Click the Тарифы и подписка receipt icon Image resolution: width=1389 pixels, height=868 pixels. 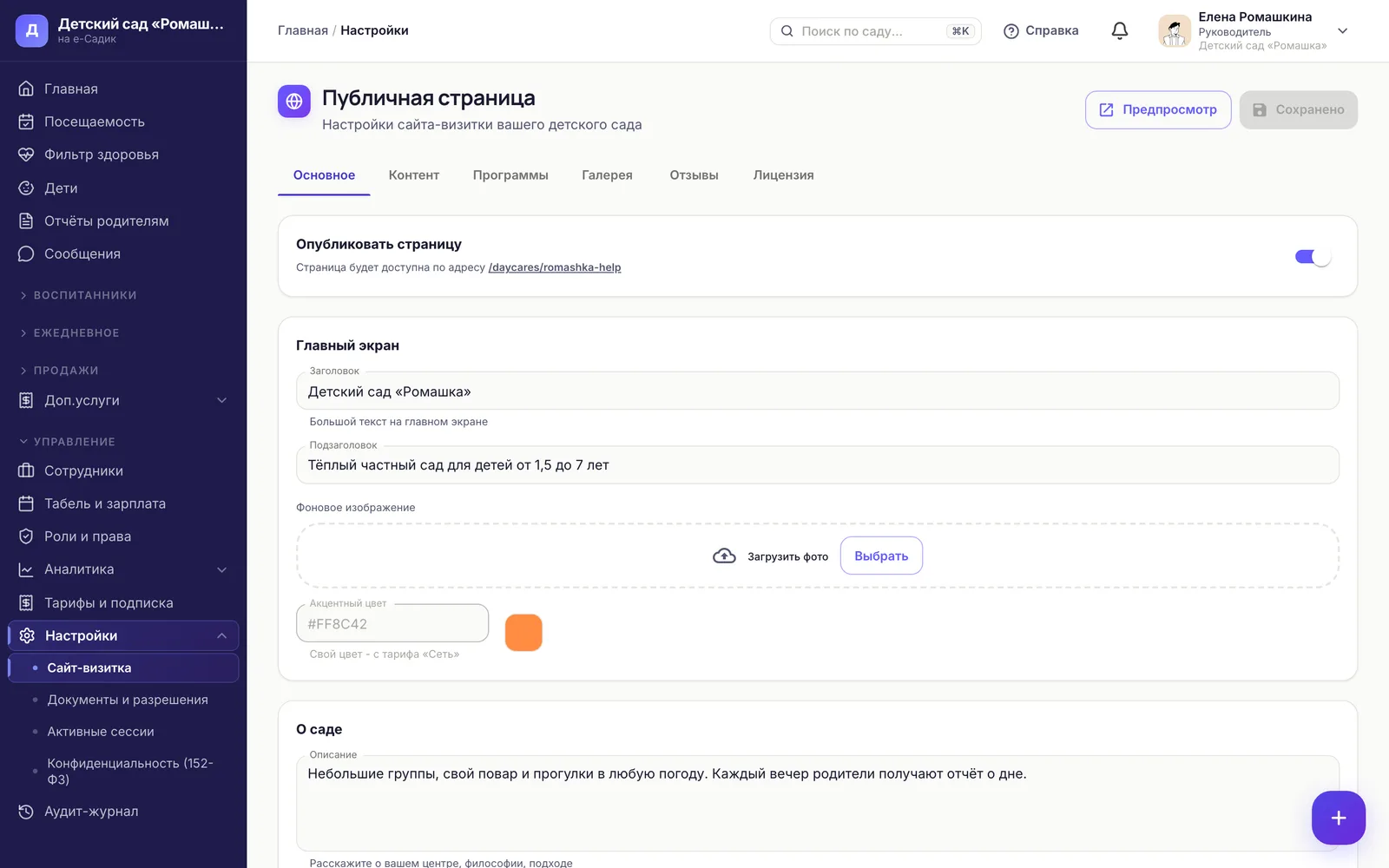26,602
